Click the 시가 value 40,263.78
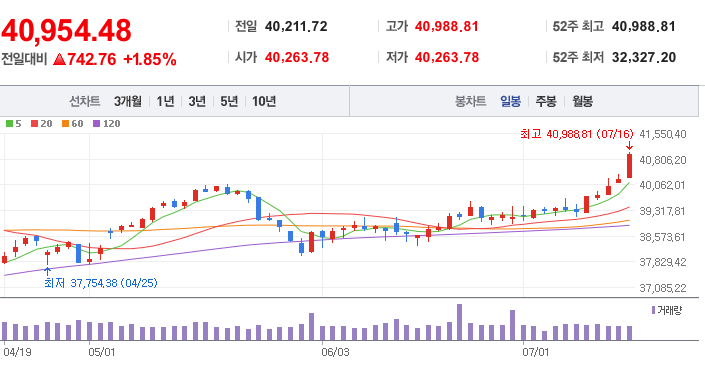Image resolution: width=705 pixels, height=365 pixels. click(297, 58)
